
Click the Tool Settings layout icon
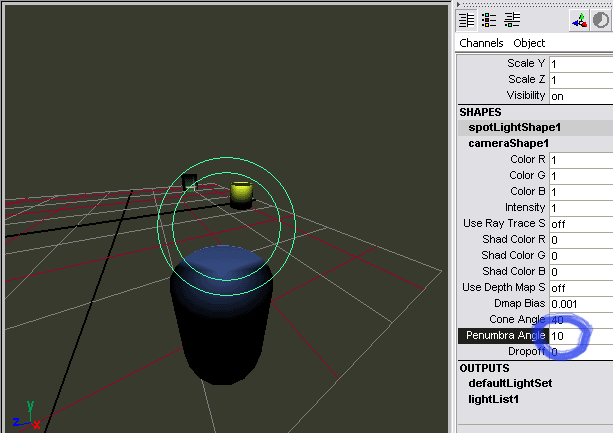[x=512, y=20]
